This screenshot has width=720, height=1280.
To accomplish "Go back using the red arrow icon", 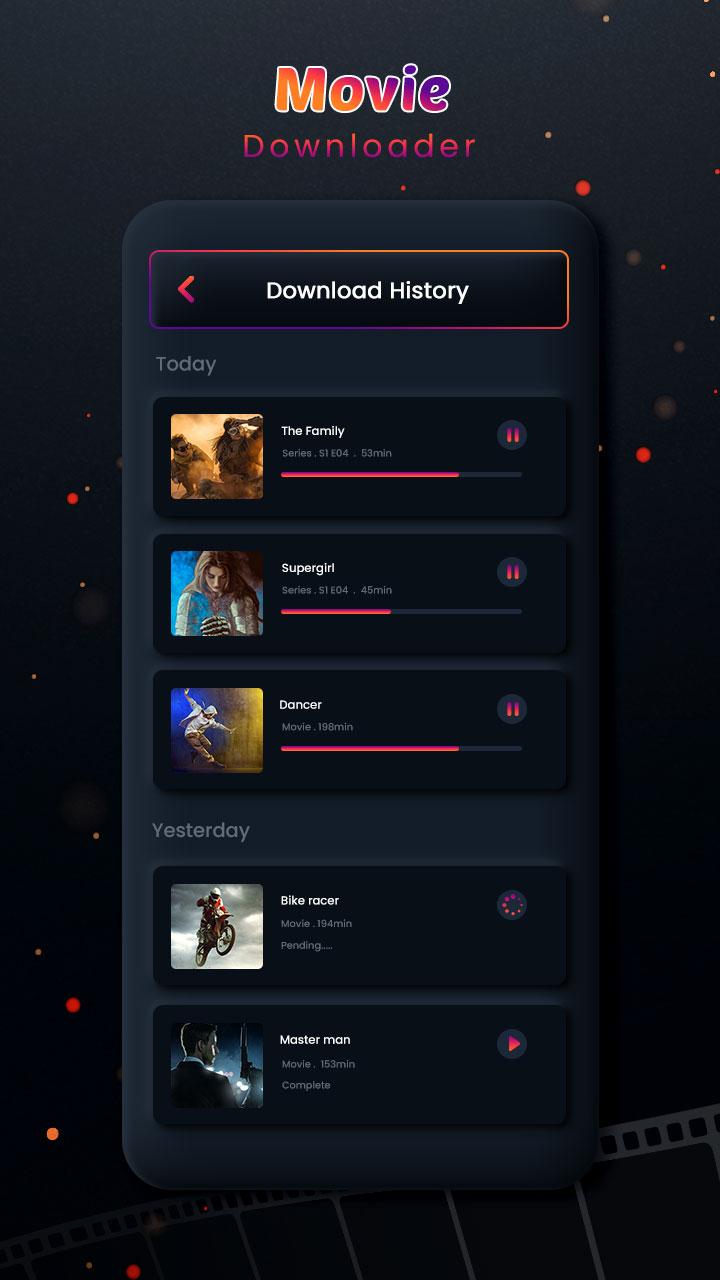I will (x=186, y=289).
